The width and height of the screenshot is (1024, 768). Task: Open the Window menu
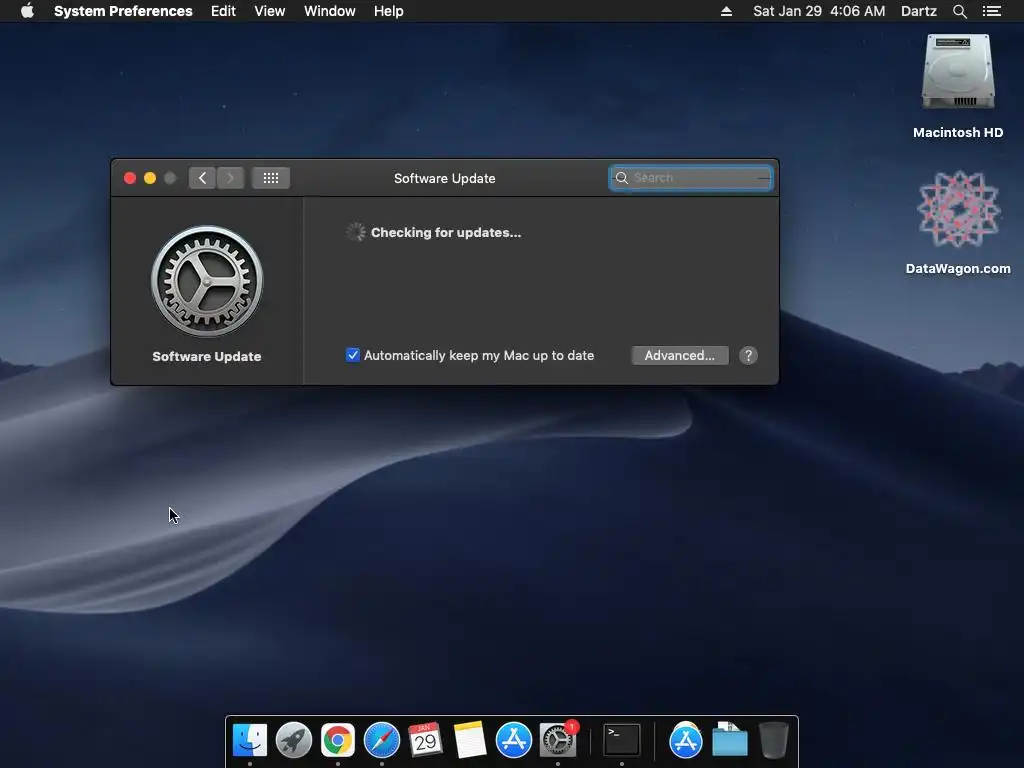coord(330,11)
